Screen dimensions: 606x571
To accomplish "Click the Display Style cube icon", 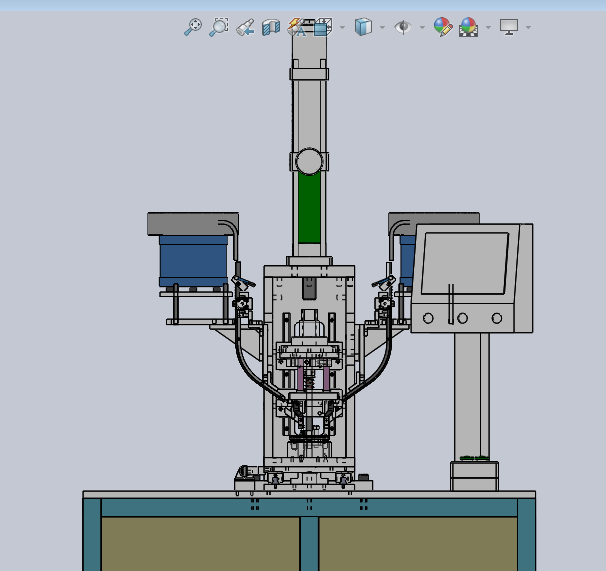I will [x=363, y=27].
